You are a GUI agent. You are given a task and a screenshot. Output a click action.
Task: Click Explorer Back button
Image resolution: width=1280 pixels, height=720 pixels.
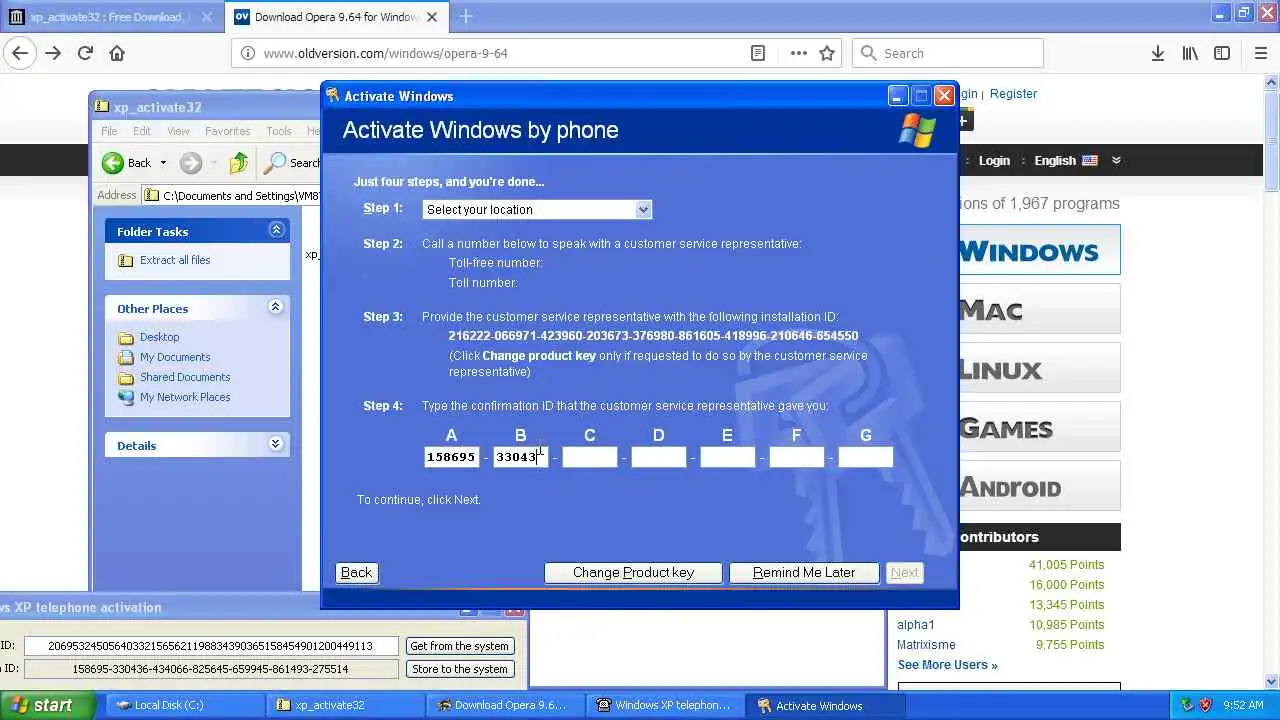(x=127, y=163)
